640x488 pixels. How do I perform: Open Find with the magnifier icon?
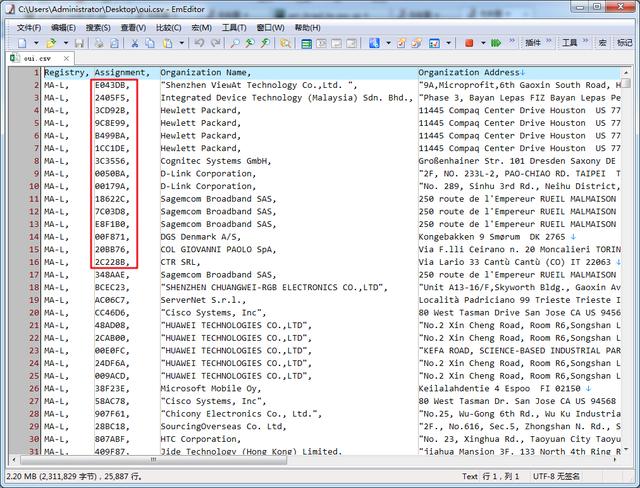[235, 42]
